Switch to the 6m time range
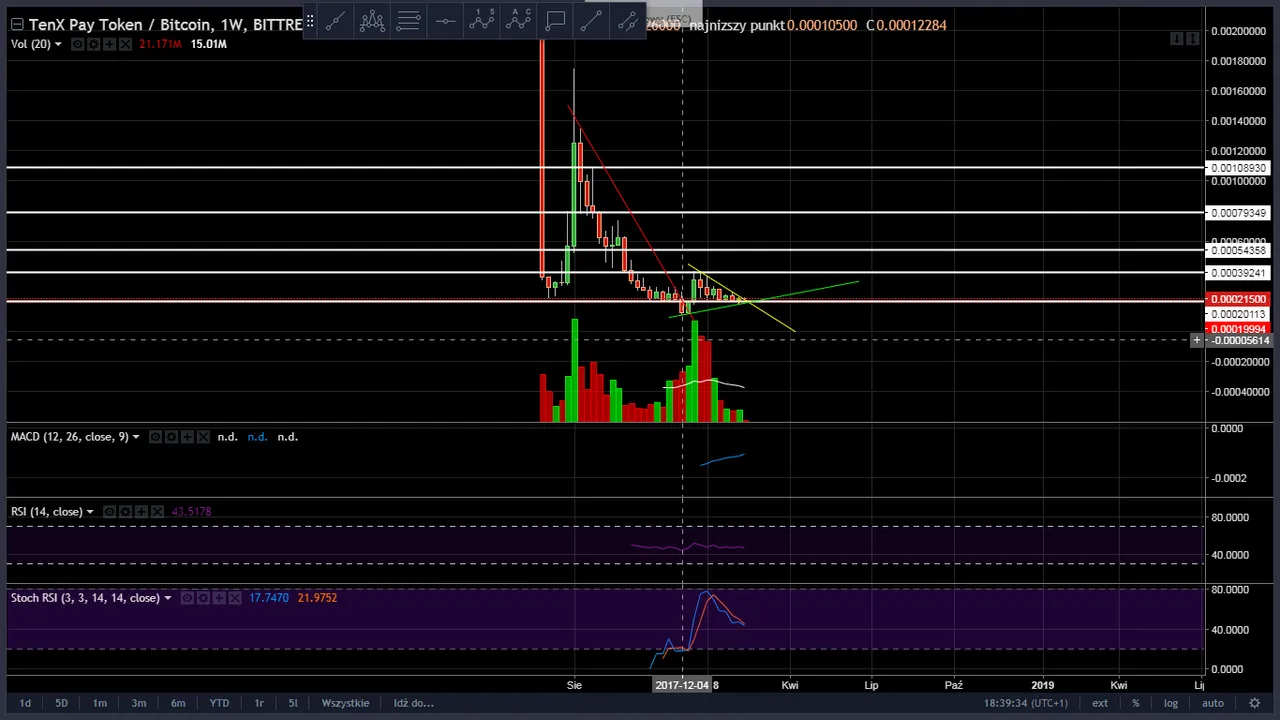 pos(178,703)
